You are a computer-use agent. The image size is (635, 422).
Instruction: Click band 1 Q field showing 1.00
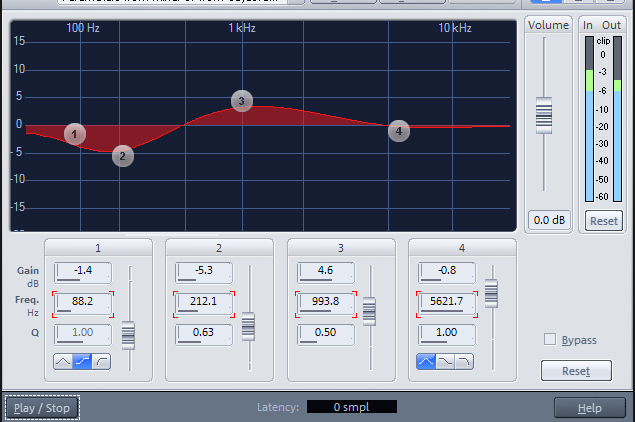(x=83, y=334)
